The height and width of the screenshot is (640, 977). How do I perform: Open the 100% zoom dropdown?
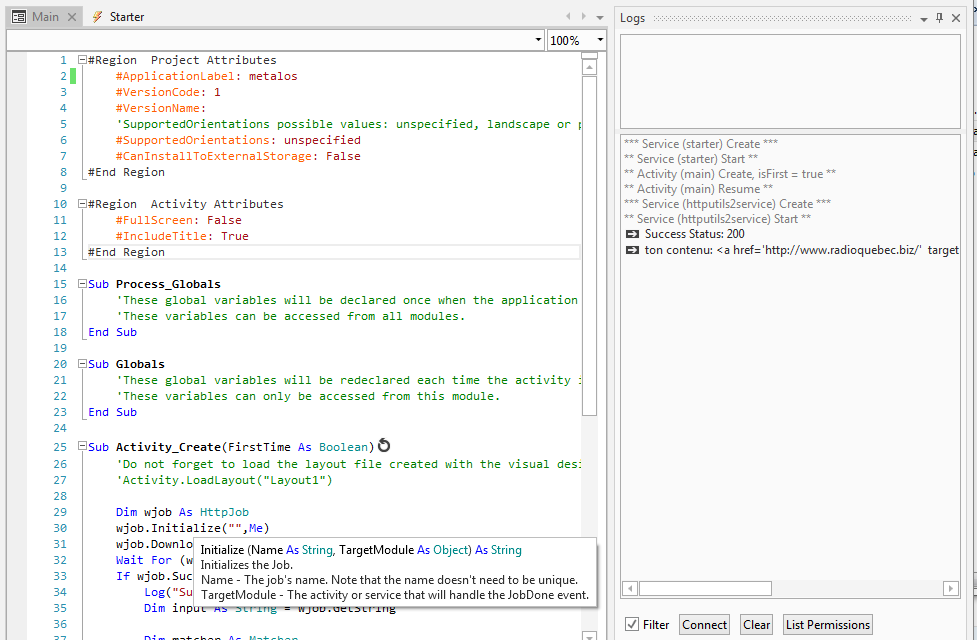(600, 40)
